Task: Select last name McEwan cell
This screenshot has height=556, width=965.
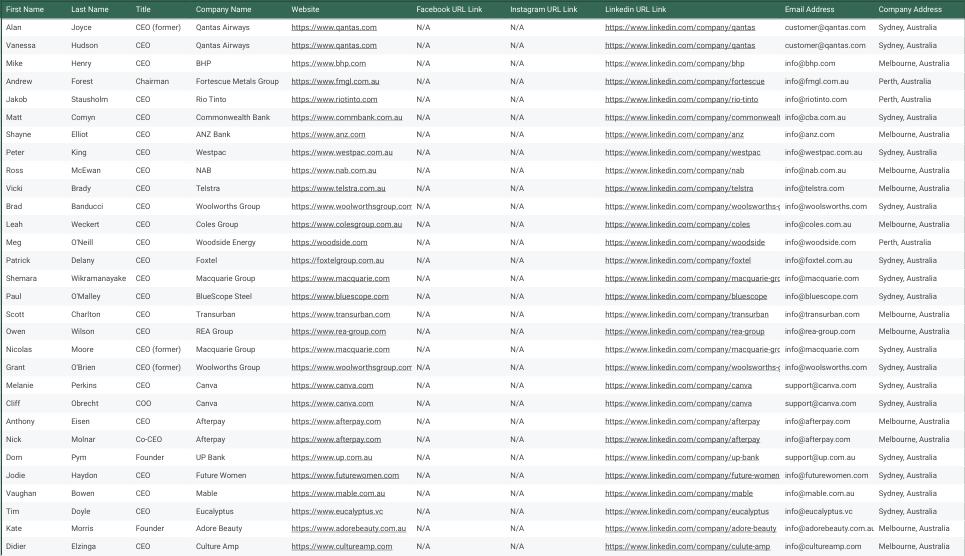Action: 86,171
